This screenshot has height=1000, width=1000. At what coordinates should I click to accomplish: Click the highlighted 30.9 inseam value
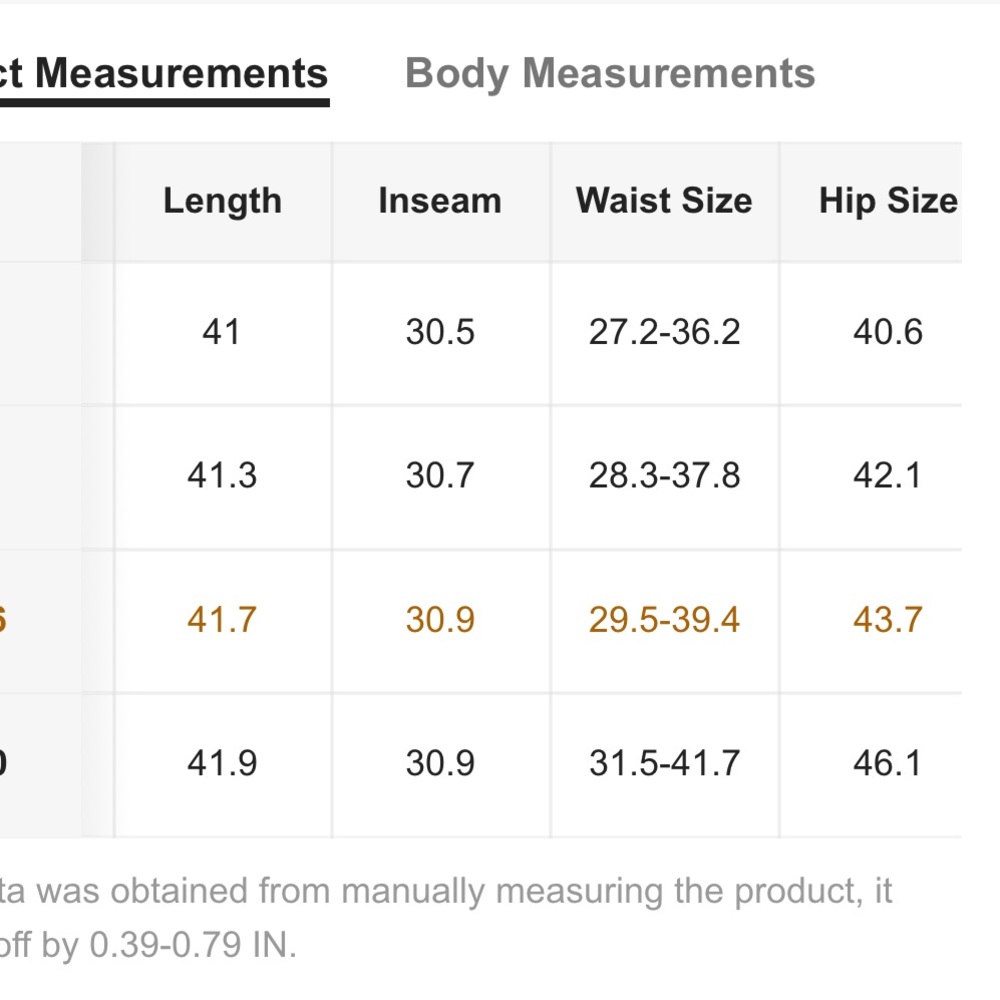[440, 620]
